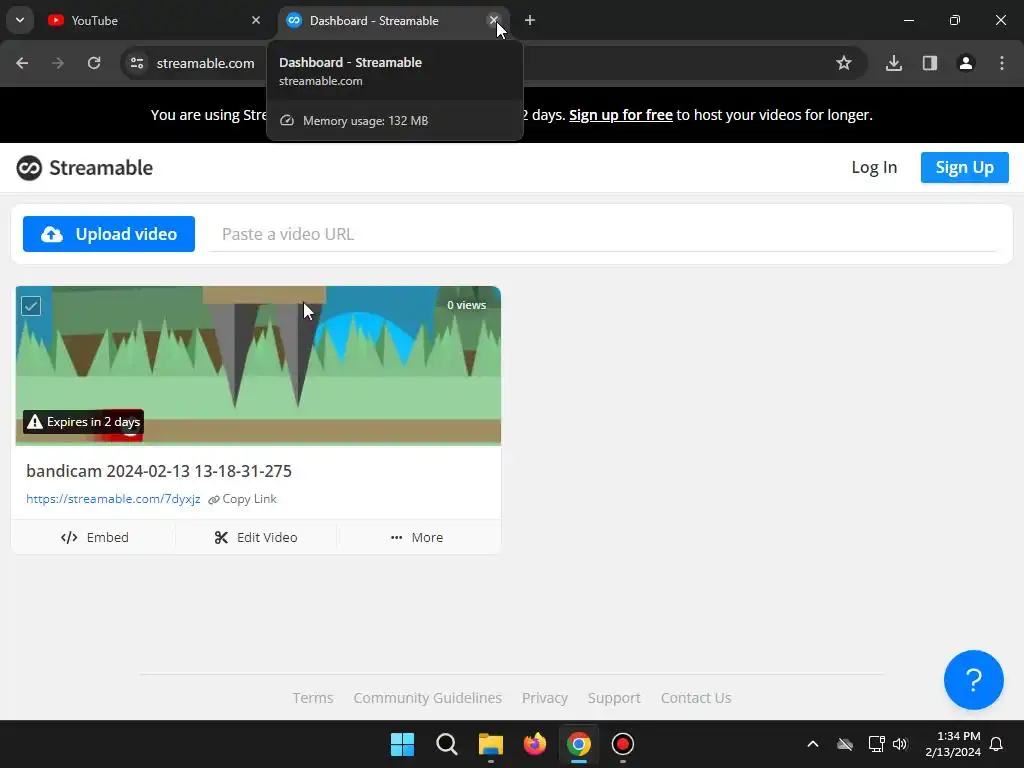Open Windows Start menu
Viewport: 1024px width, 768px height.
402,744
